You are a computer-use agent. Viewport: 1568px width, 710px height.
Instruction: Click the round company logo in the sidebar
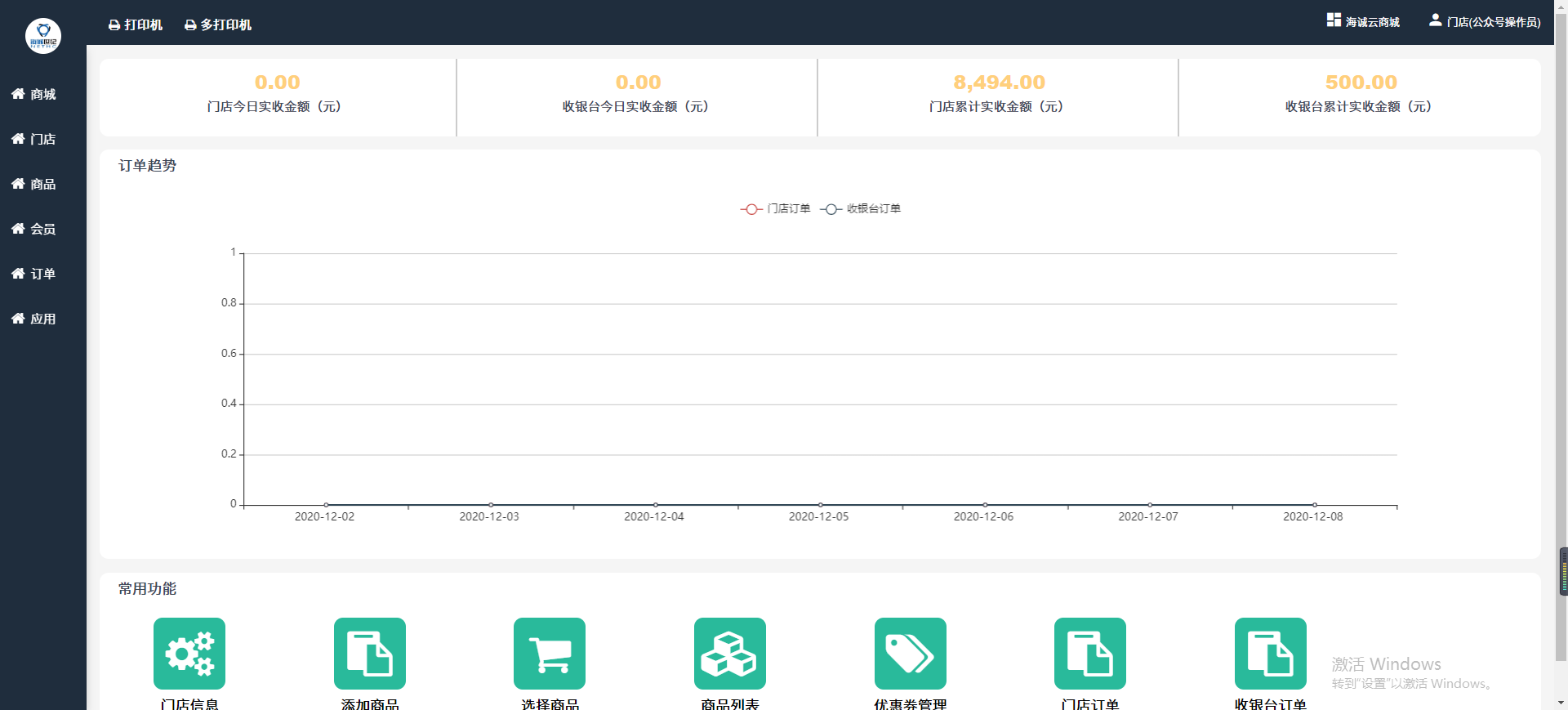(43, 36)
